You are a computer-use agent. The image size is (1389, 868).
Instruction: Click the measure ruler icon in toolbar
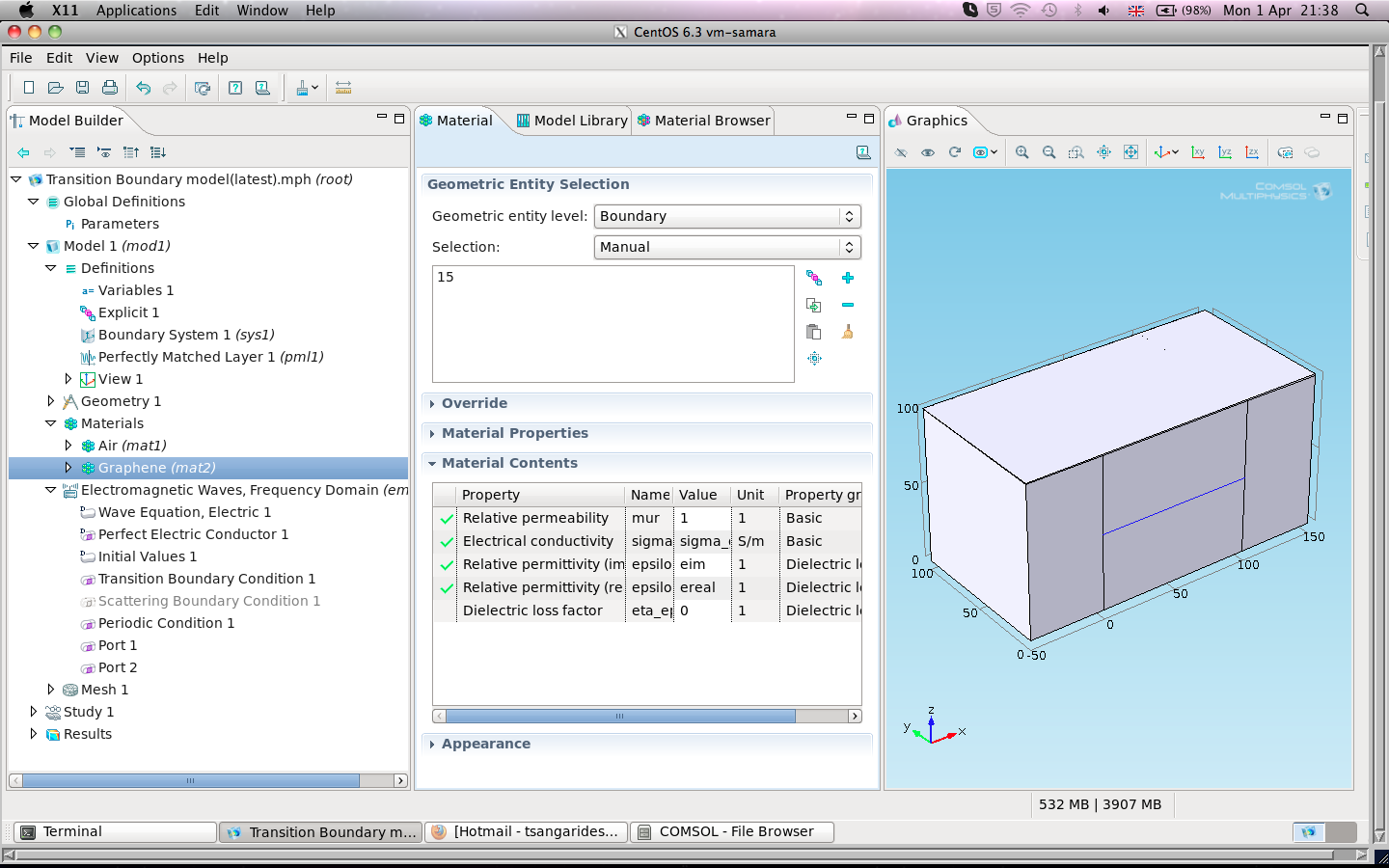coord(343,88)
